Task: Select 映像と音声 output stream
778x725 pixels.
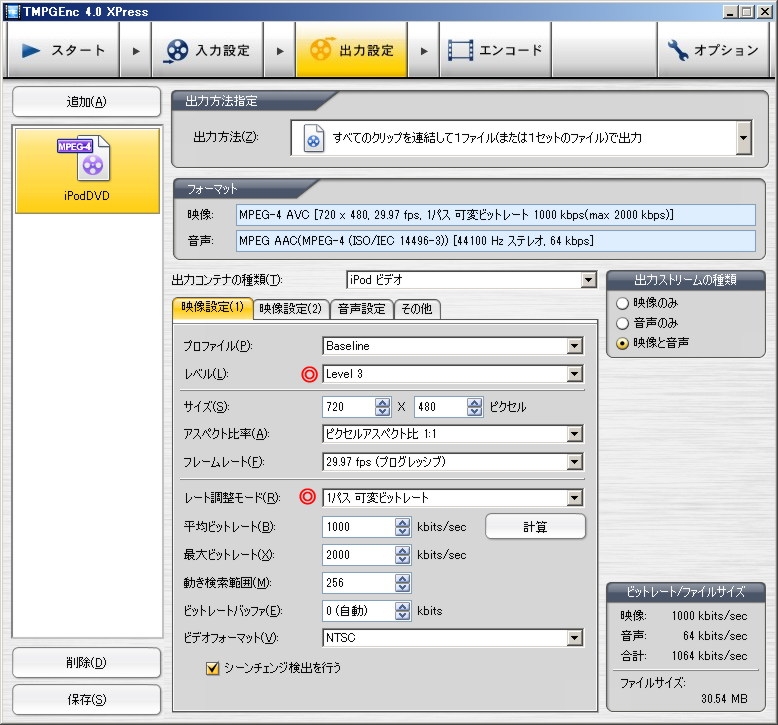Action: pos(622,343)
